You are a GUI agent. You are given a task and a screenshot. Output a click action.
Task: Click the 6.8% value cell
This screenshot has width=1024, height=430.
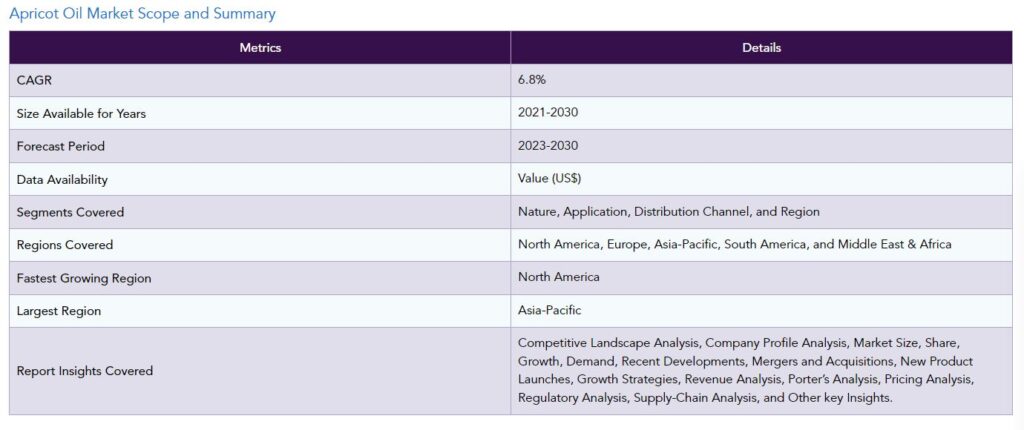(761, 80)
